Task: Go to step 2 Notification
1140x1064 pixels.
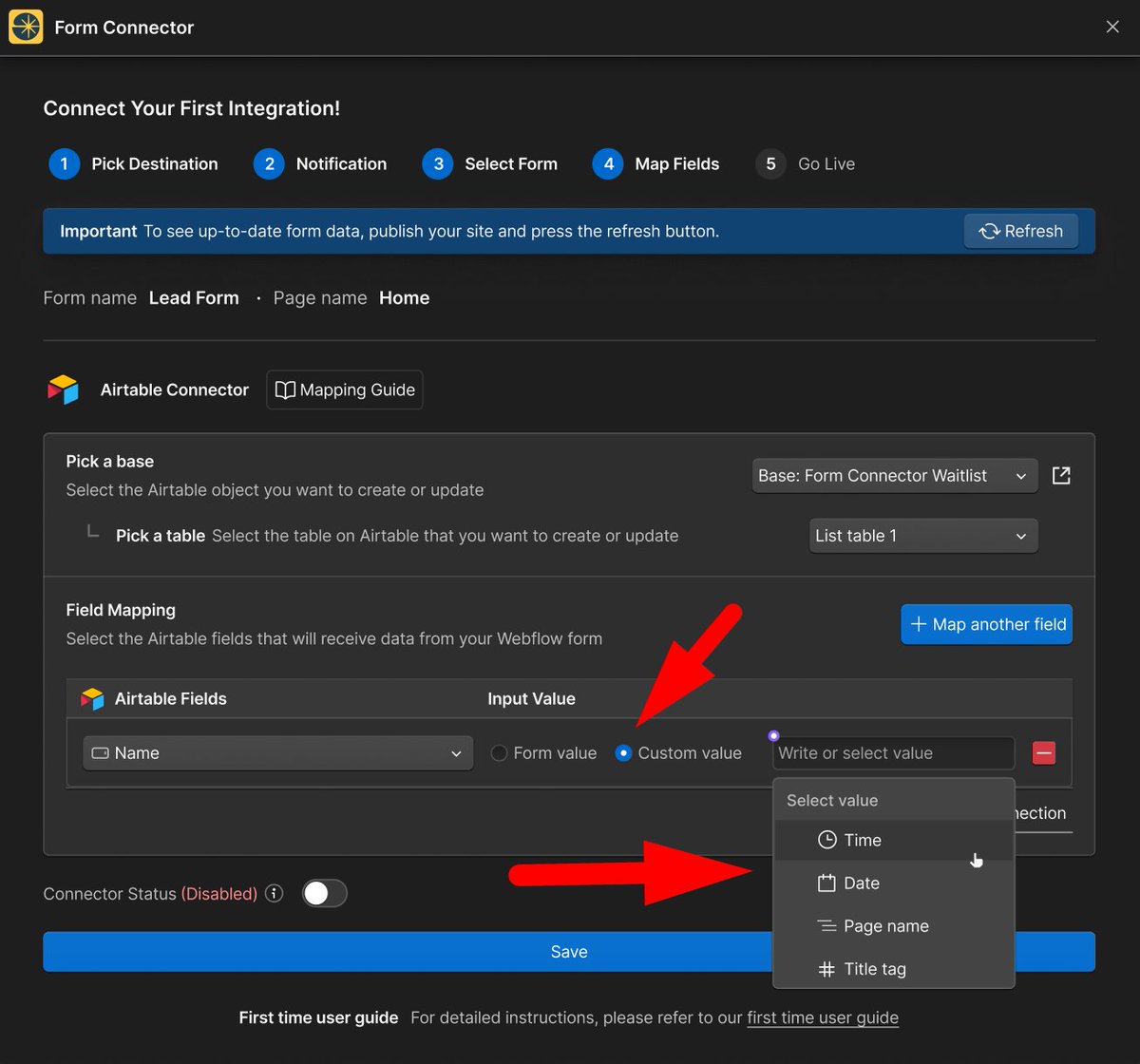Action: click(320, 164)
